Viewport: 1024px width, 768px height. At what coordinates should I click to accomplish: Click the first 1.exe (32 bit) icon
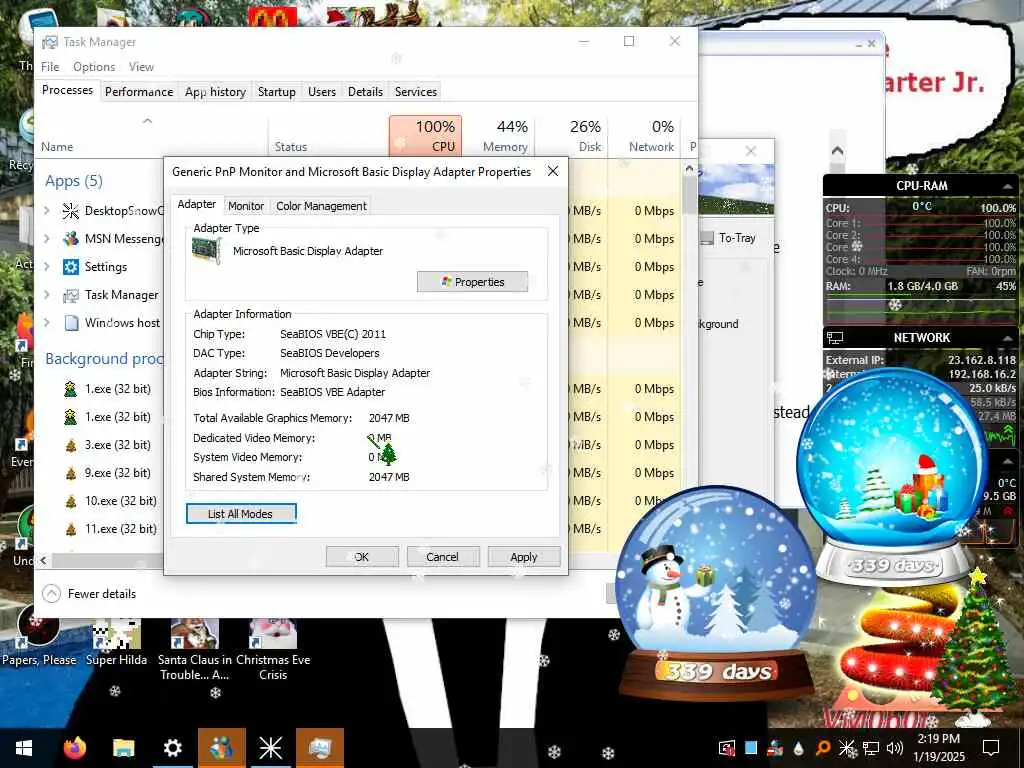pyautogui.click(x=71, y=389)
